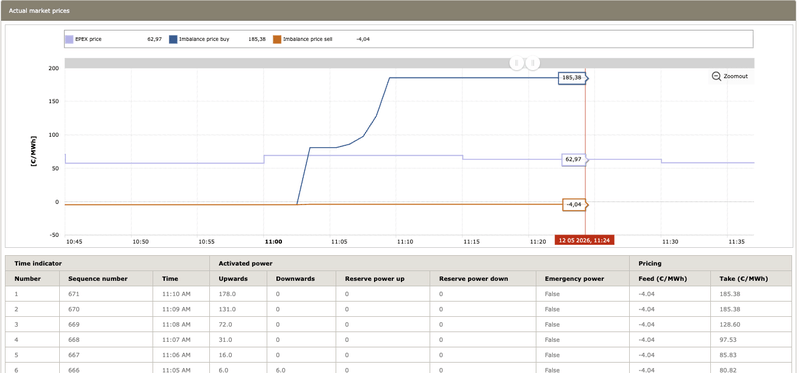The height and width of the screenshot is (373, 800).
Task: Click the 72.0 upwards power cell
Action: [238, 325]
